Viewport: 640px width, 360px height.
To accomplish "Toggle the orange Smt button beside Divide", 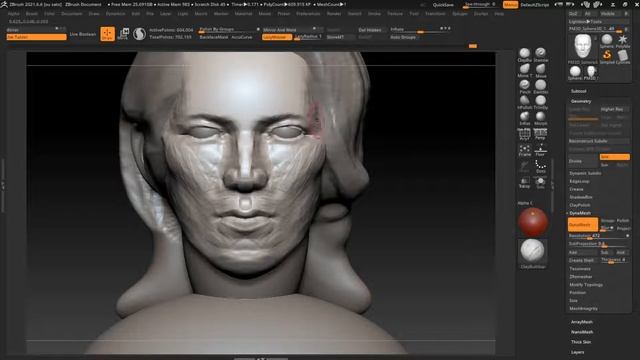I will (614, 157).
